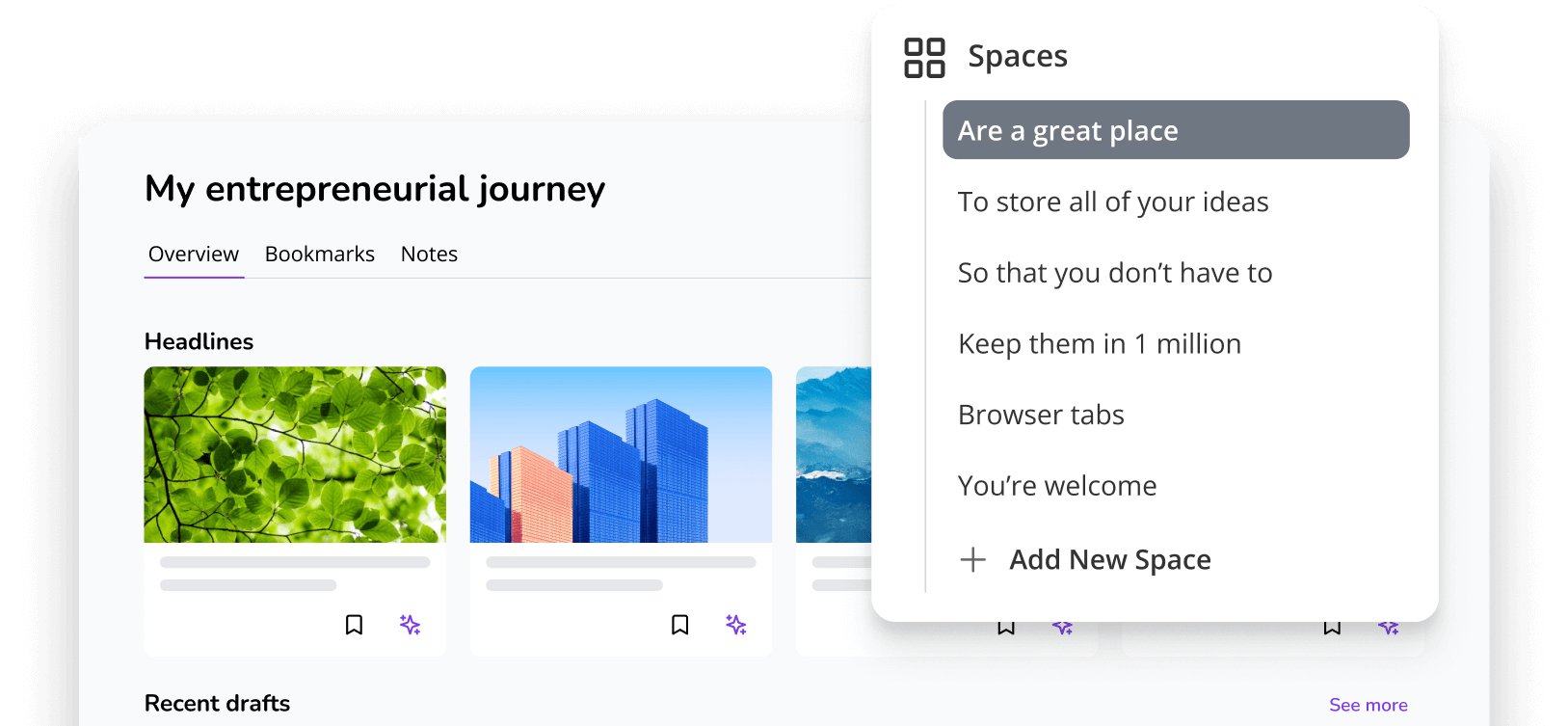Open the mountain landscape headline image

[x=834, y=454]
